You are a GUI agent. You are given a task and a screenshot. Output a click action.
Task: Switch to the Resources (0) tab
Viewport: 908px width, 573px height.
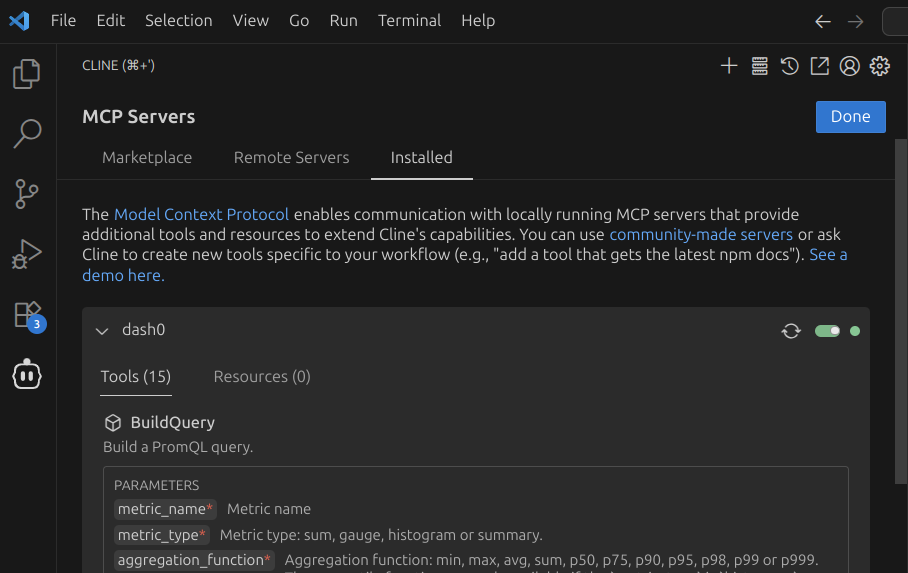[x=262, y=377]
